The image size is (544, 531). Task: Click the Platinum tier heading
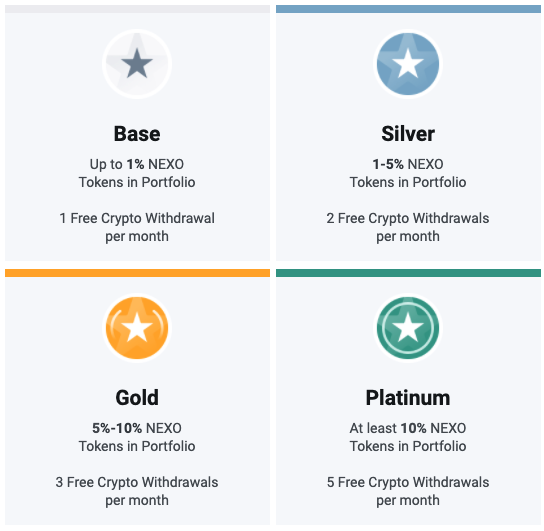tap(408, 398)
